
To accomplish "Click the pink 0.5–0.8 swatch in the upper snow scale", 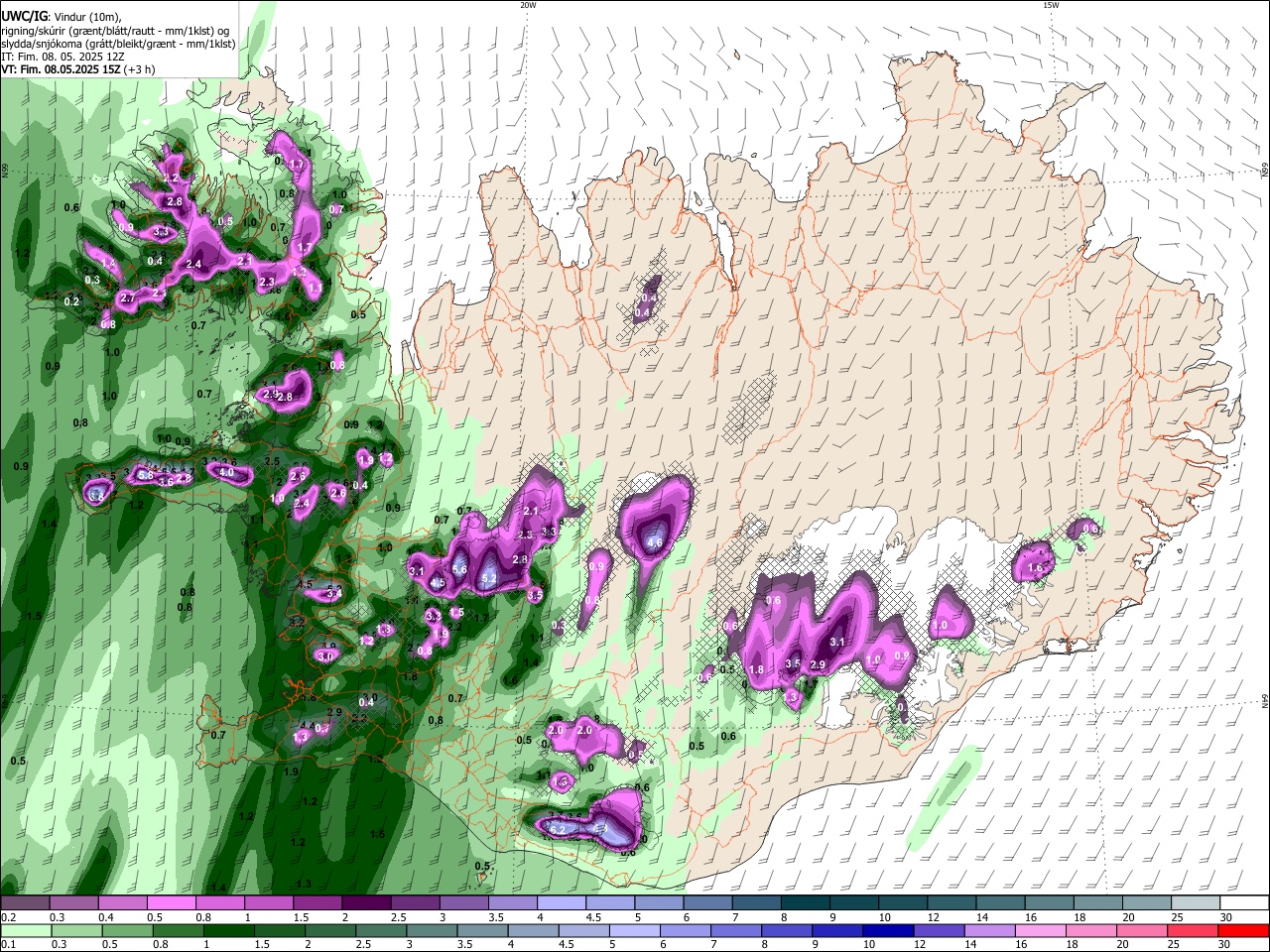I will pos(171,903).
